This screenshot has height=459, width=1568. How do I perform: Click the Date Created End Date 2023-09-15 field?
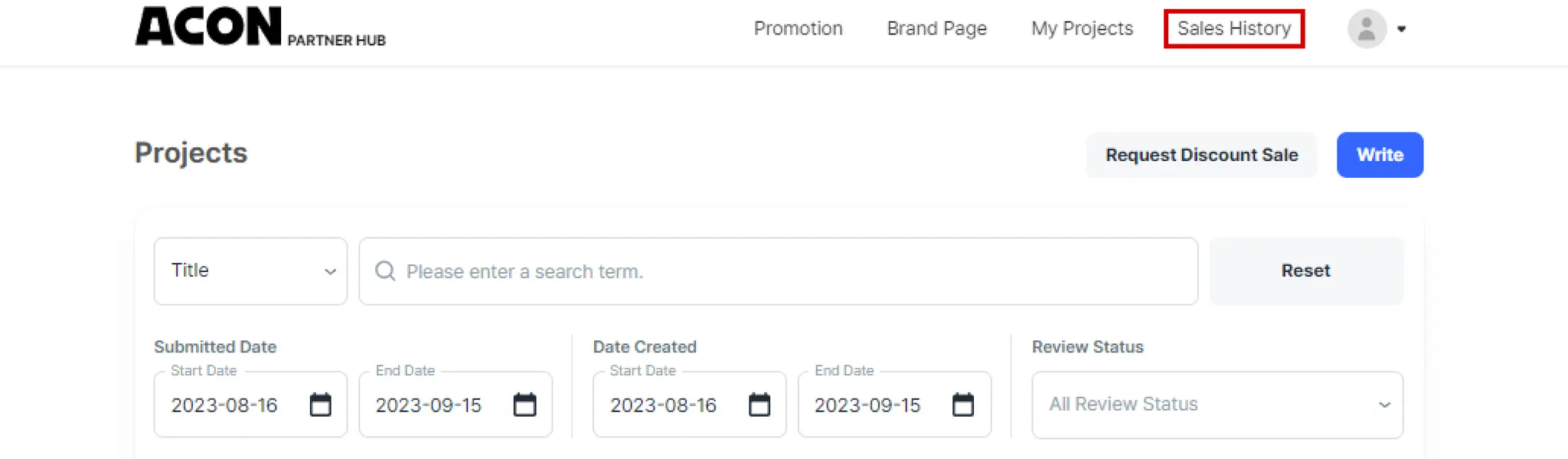(868, 405)
